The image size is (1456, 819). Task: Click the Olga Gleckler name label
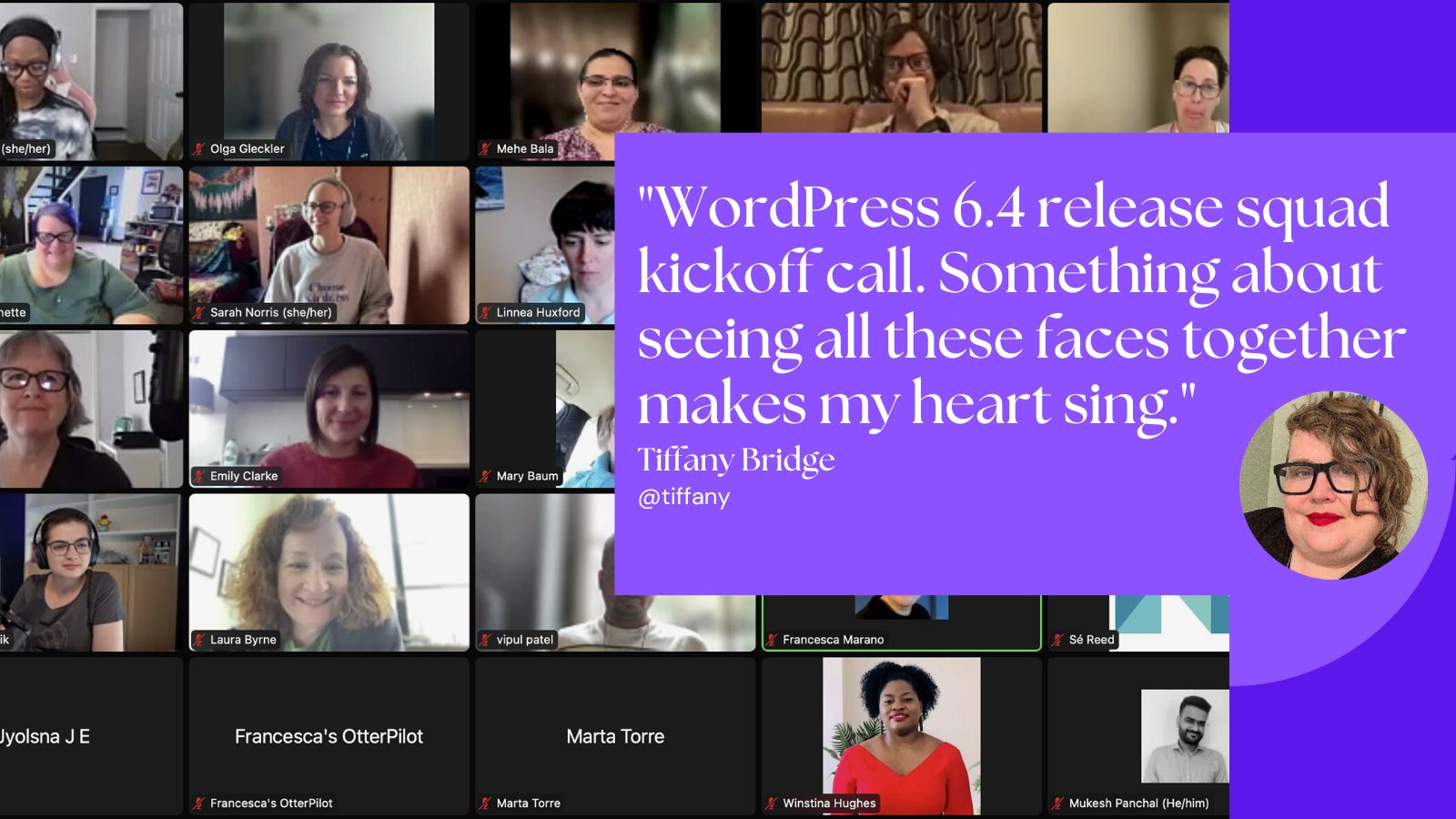(x=247, y=149)
